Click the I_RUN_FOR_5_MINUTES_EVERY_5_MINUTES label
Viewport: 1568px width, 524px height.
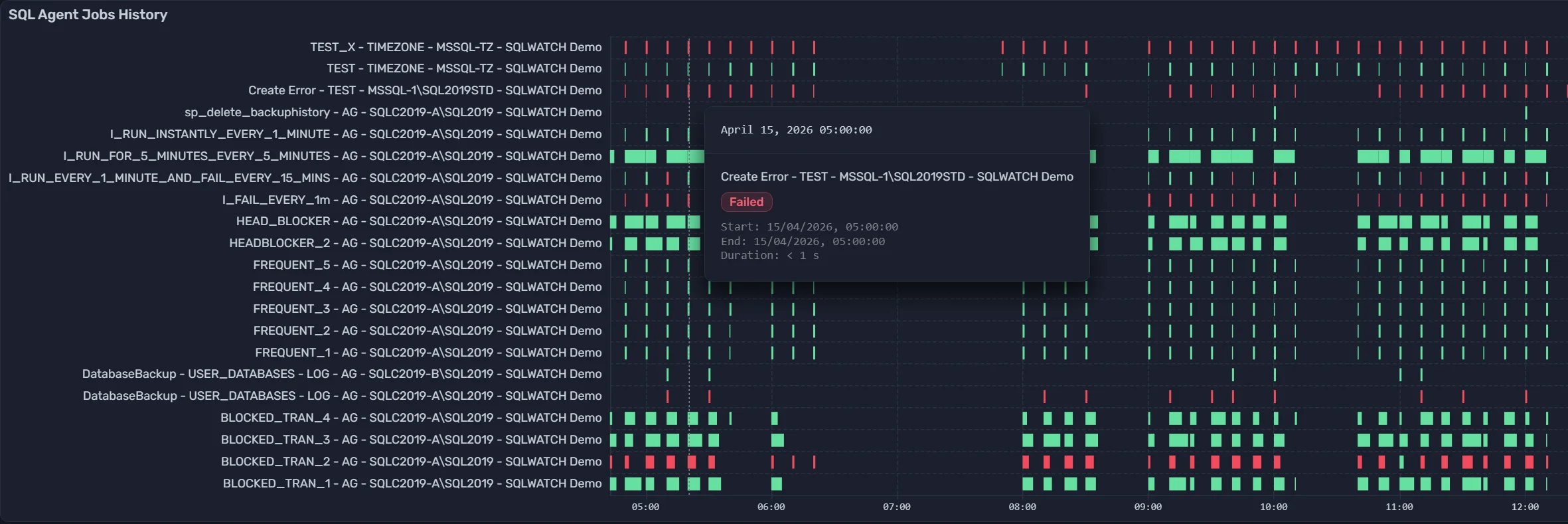pyautogui.click(x=333, y=156)
